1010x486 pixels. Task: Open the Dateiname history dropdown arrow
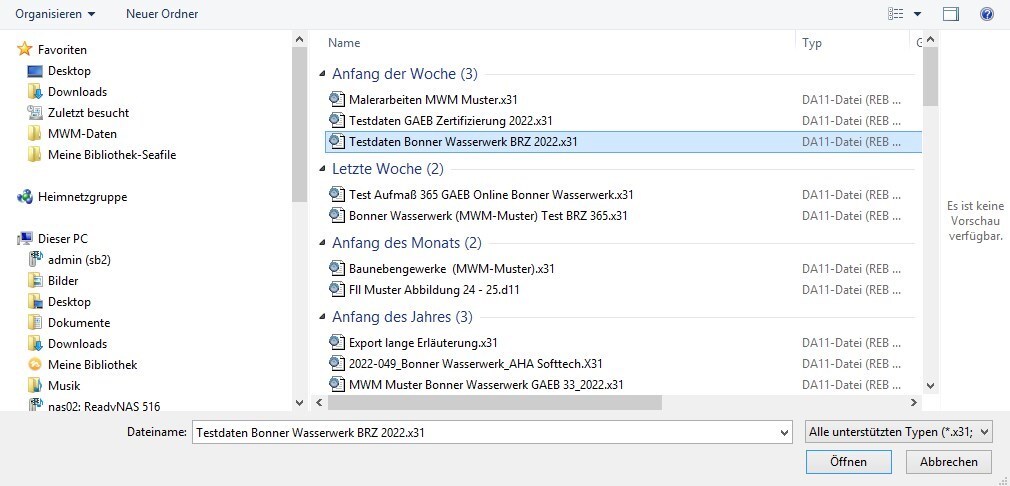point(784,433)
